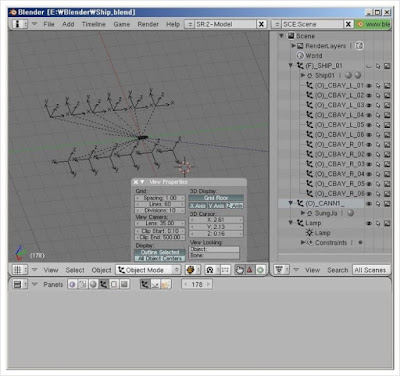The image size is (400, 376).
Task: Click the Clip End 500.00 field
Action: tap(160, 237)
